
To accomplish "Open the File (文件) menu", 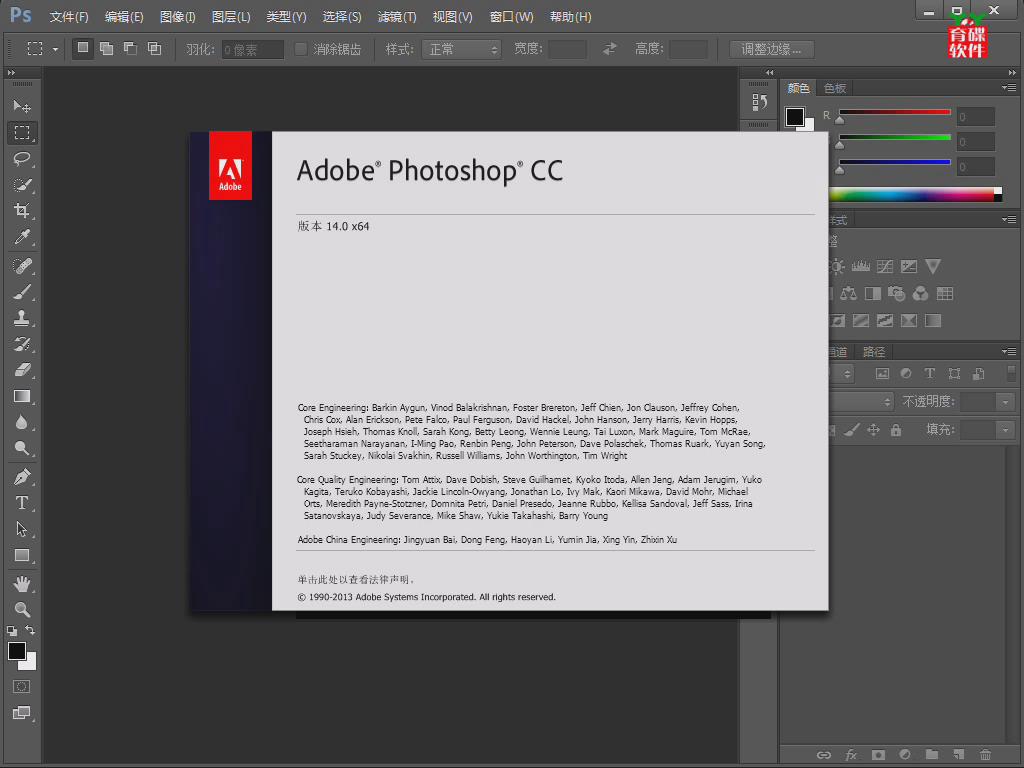I will [x=69, y=17].
